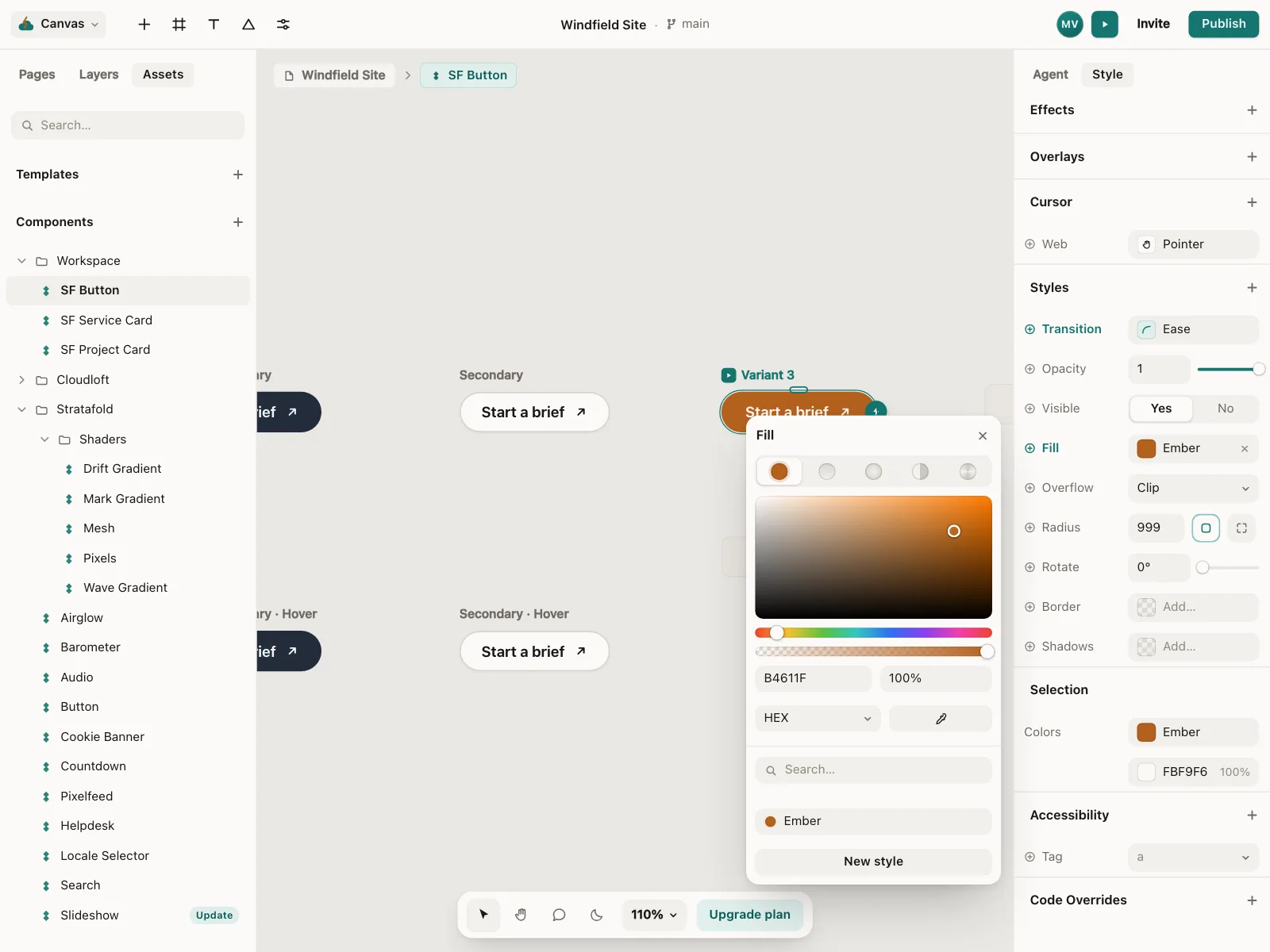
Task: Switch to the Assets tab
Action: (163, 75)
